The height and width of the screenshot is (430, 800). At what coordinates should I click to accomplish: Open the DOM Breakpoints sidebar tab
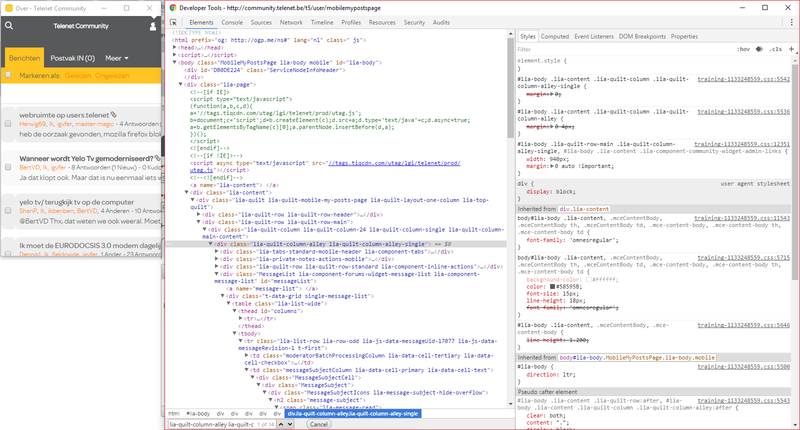(642, 37)
